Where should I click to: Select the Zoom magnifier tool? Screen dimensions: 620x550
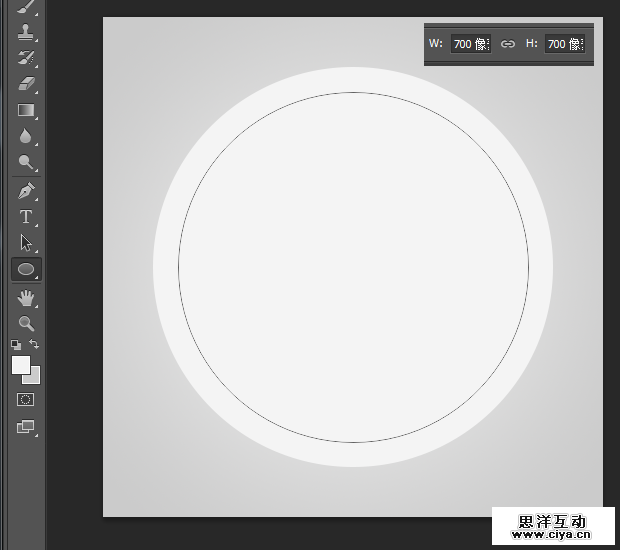point(26,323)
